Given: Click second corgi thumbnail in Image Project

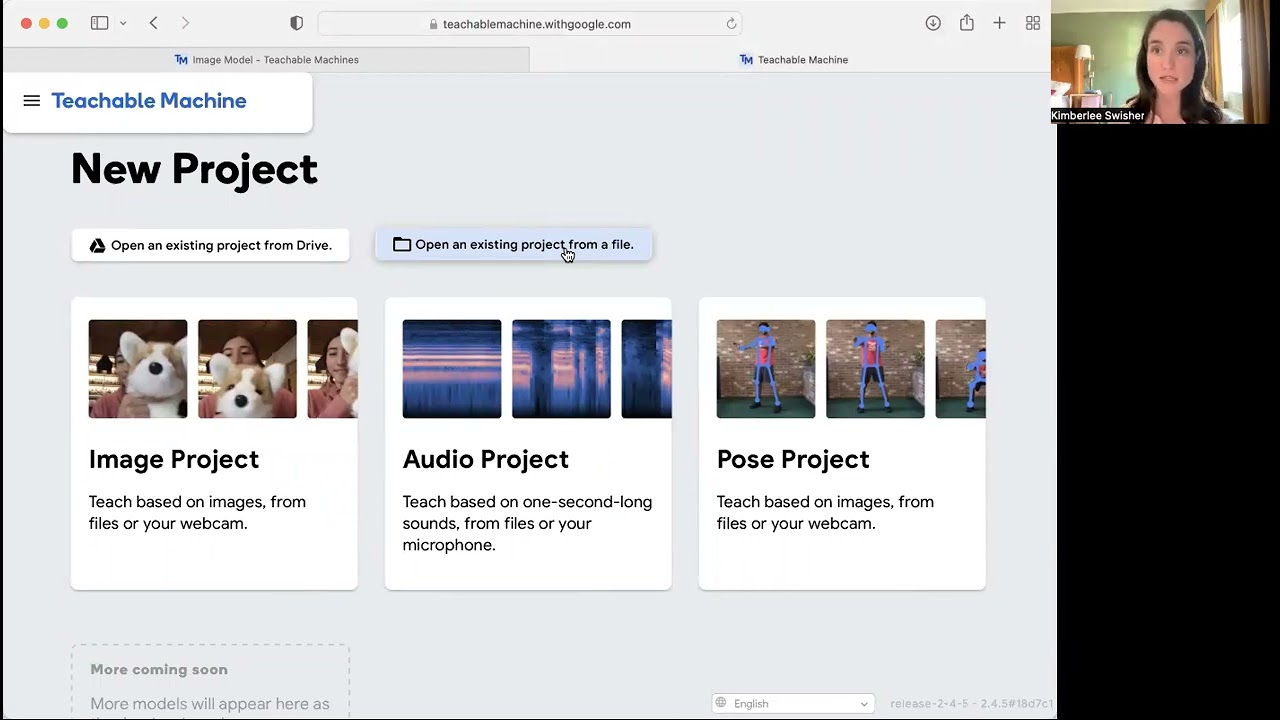Looking at the screenshot, I should pyautogui.click(x=247, y=369).
